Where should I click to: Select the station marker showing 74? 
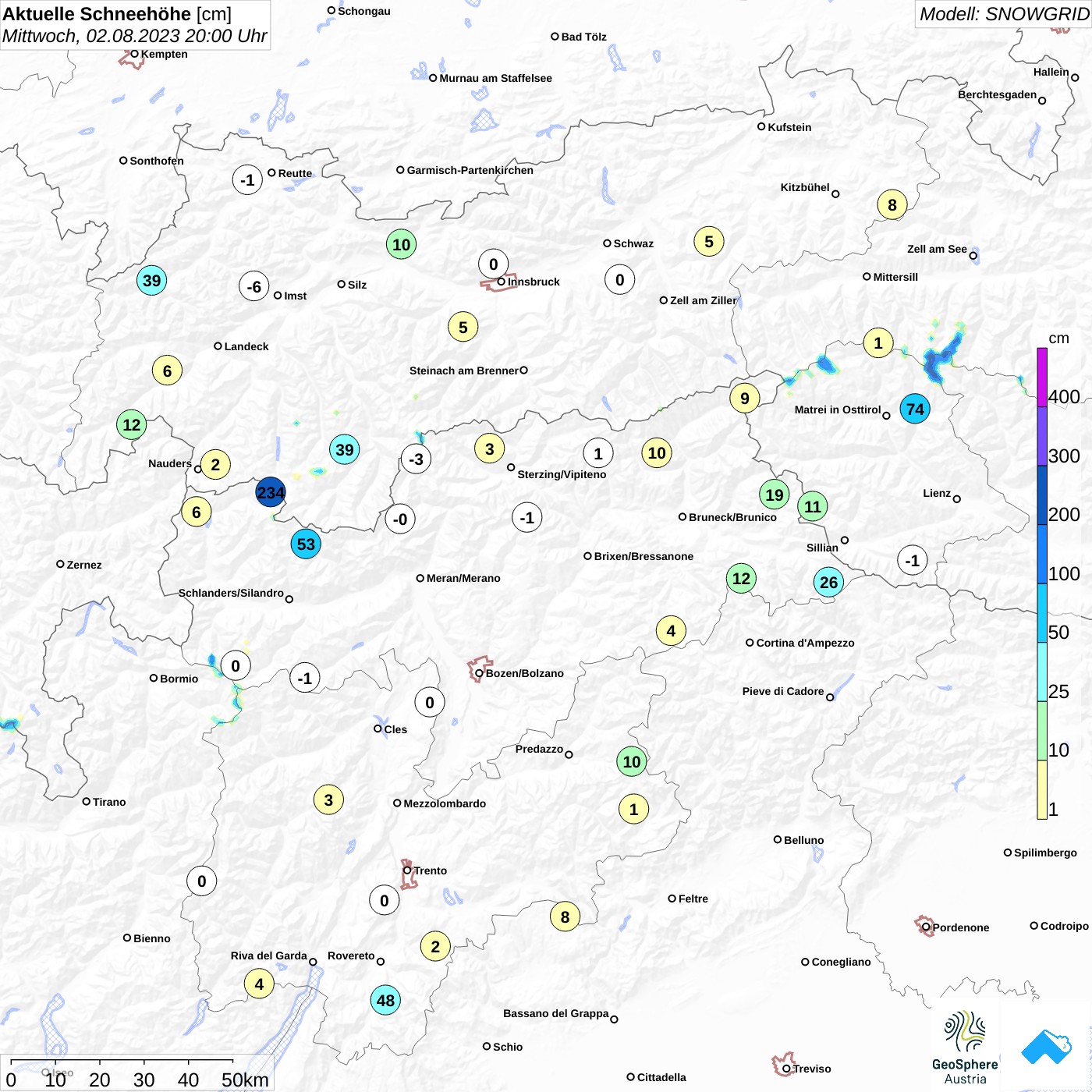915,409
